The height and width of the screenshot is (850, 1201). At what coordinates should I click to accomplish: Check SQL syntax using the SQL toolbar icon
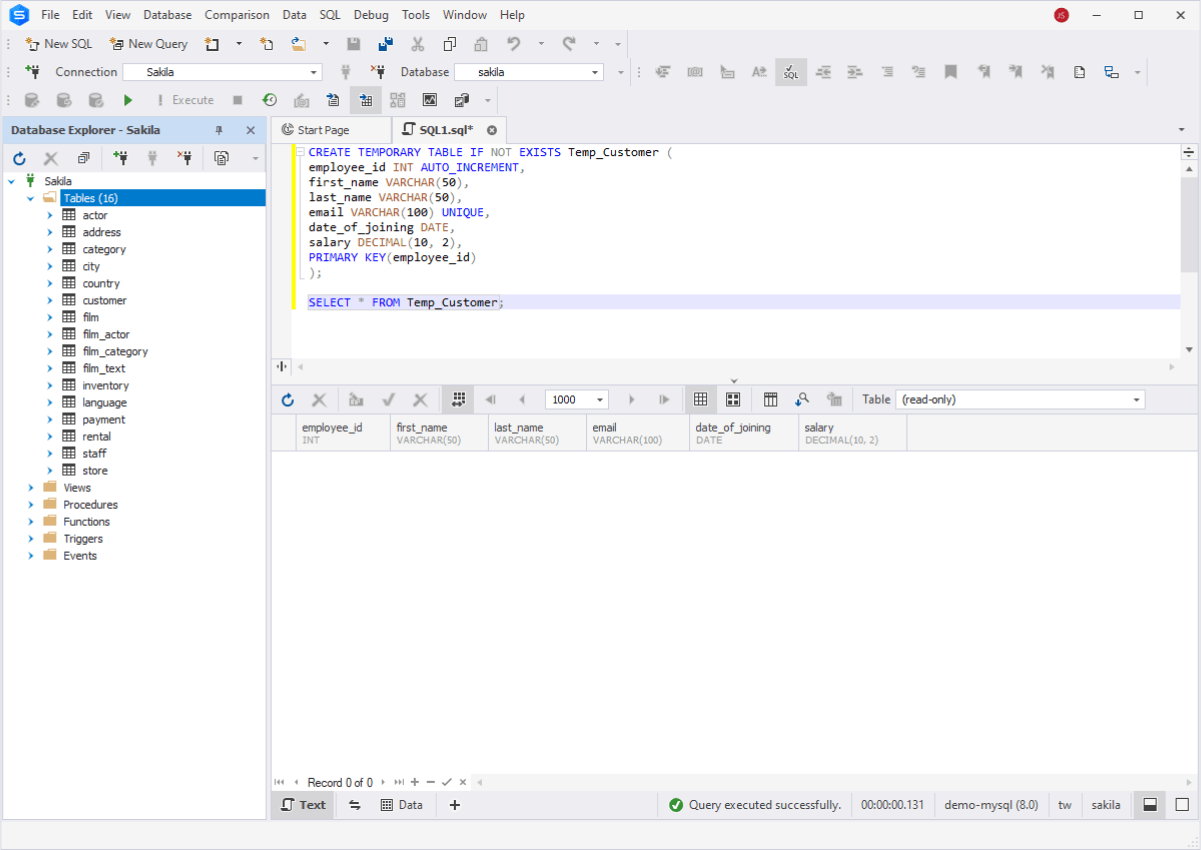click(790, 72)
